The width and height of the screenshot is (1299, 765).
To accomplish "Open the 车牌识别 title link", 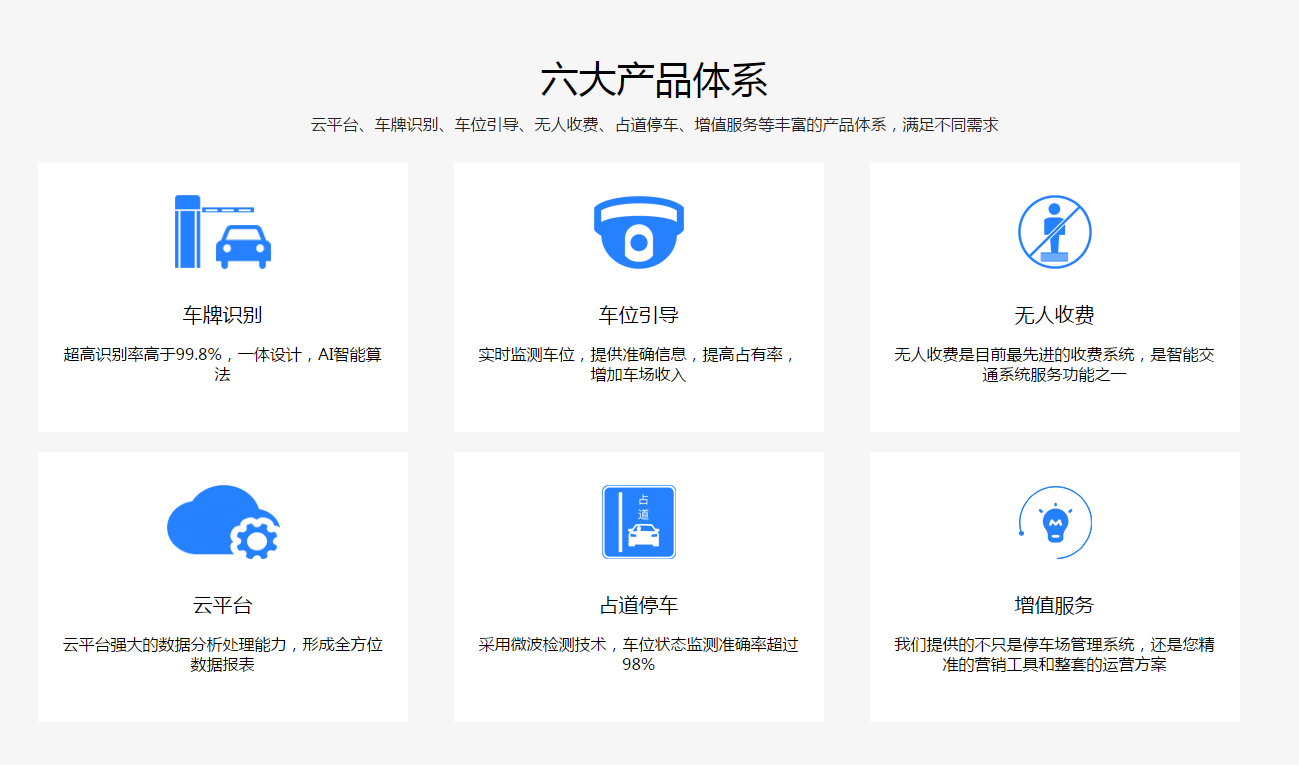I will 223,315.
